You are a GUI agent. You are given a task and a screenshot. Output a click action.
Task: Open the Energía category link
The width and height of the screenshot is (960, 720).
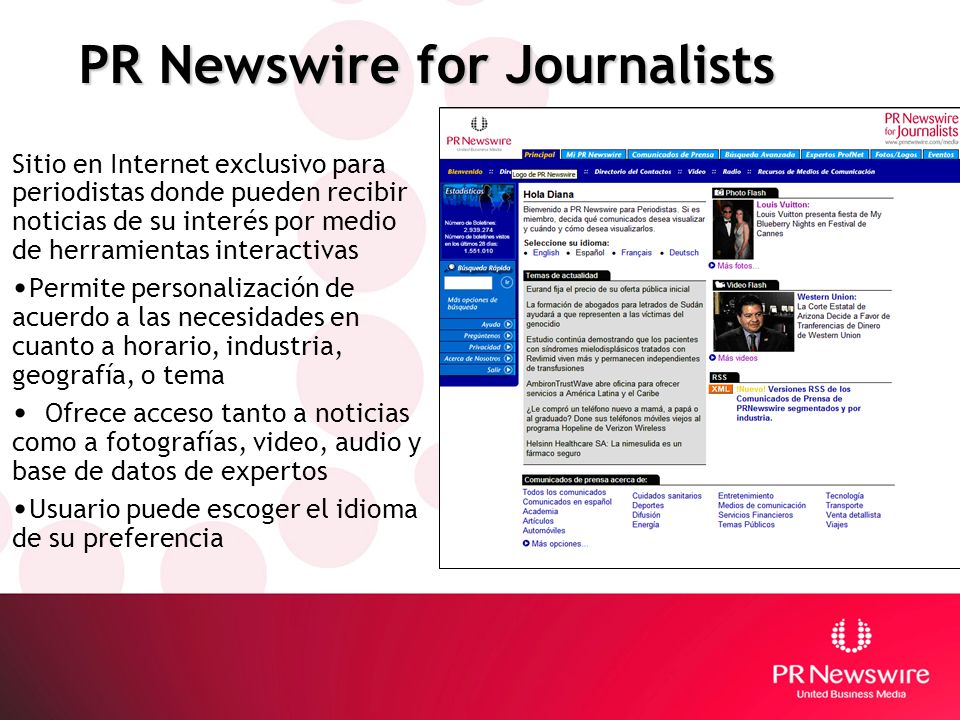tap(645, 525)
